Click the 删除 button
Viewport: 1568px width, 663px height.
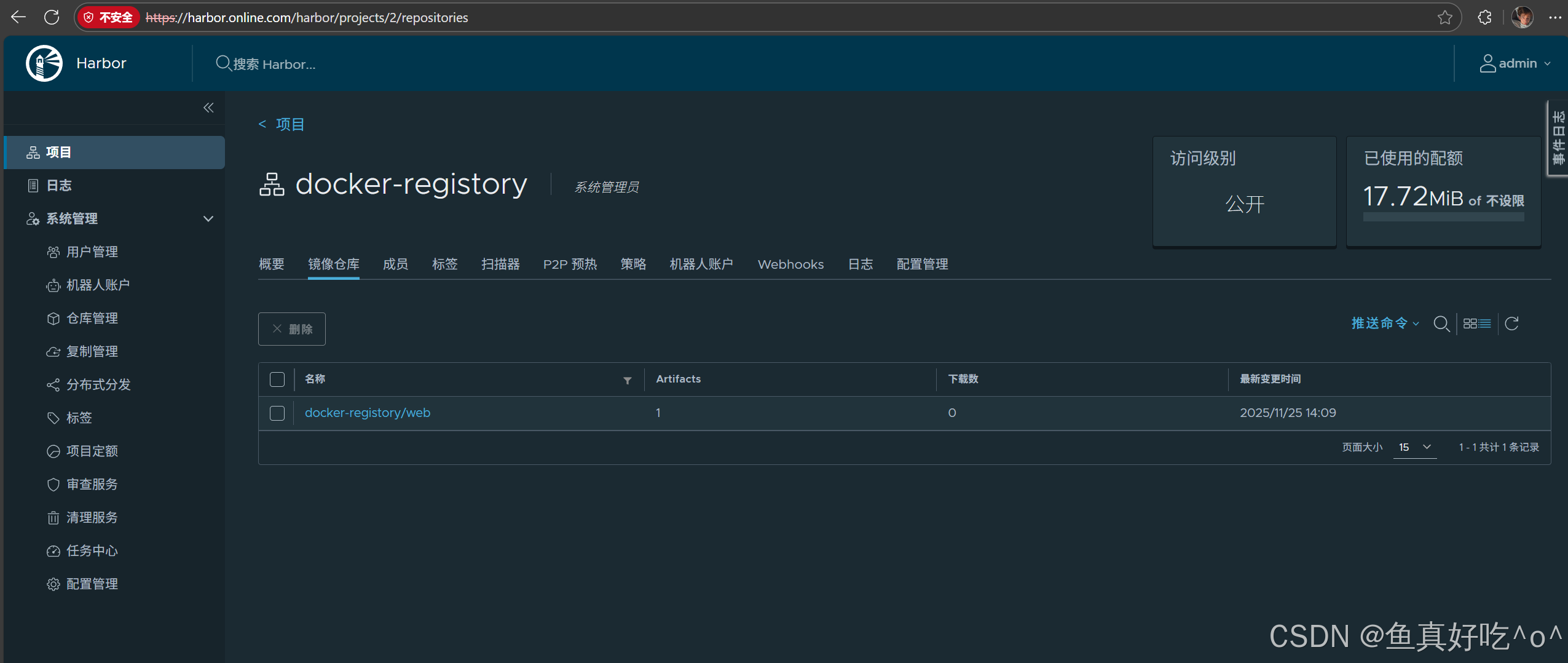tap(292, 329)
